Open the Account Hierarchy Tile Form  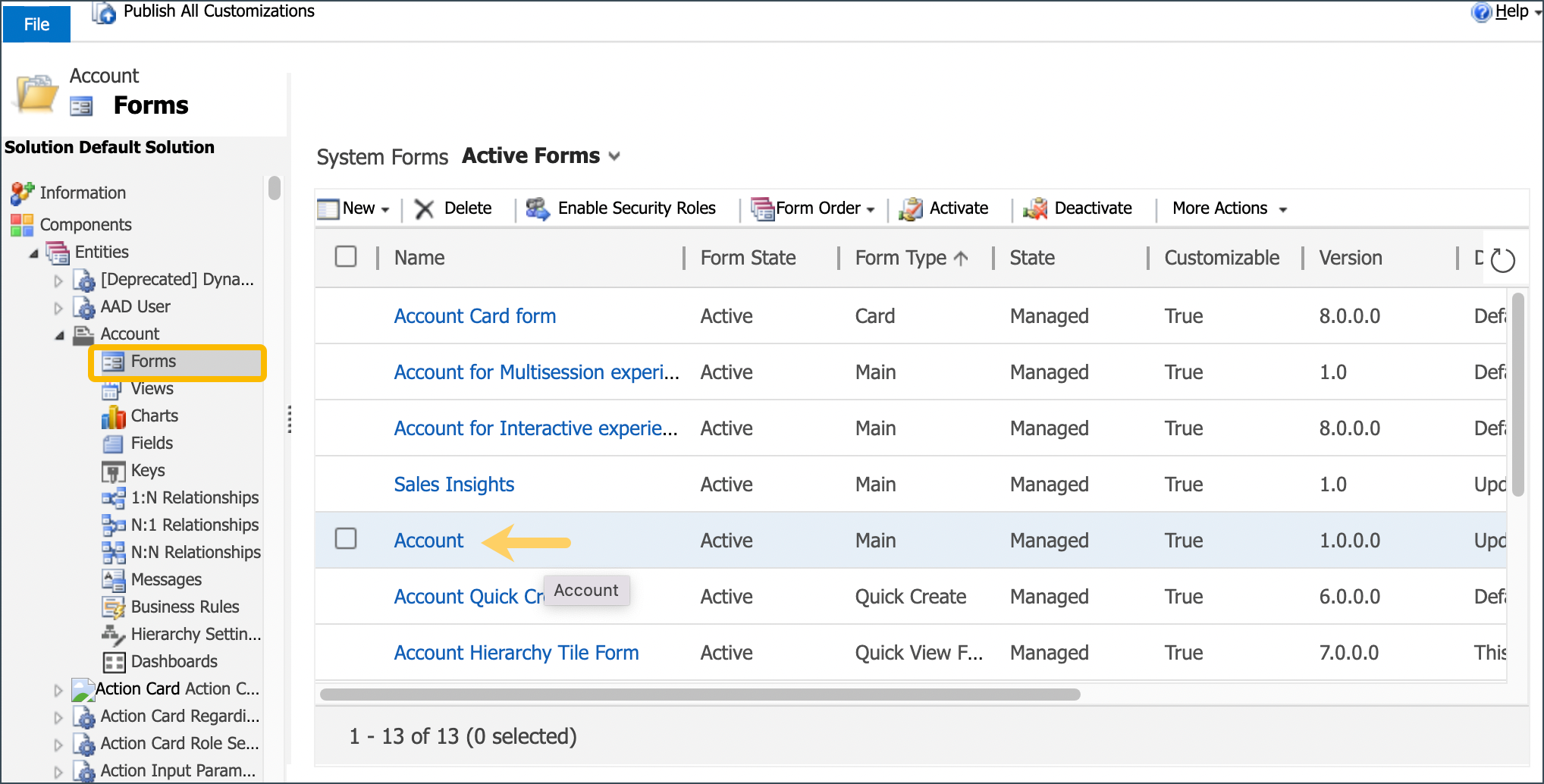pos(516,653)
